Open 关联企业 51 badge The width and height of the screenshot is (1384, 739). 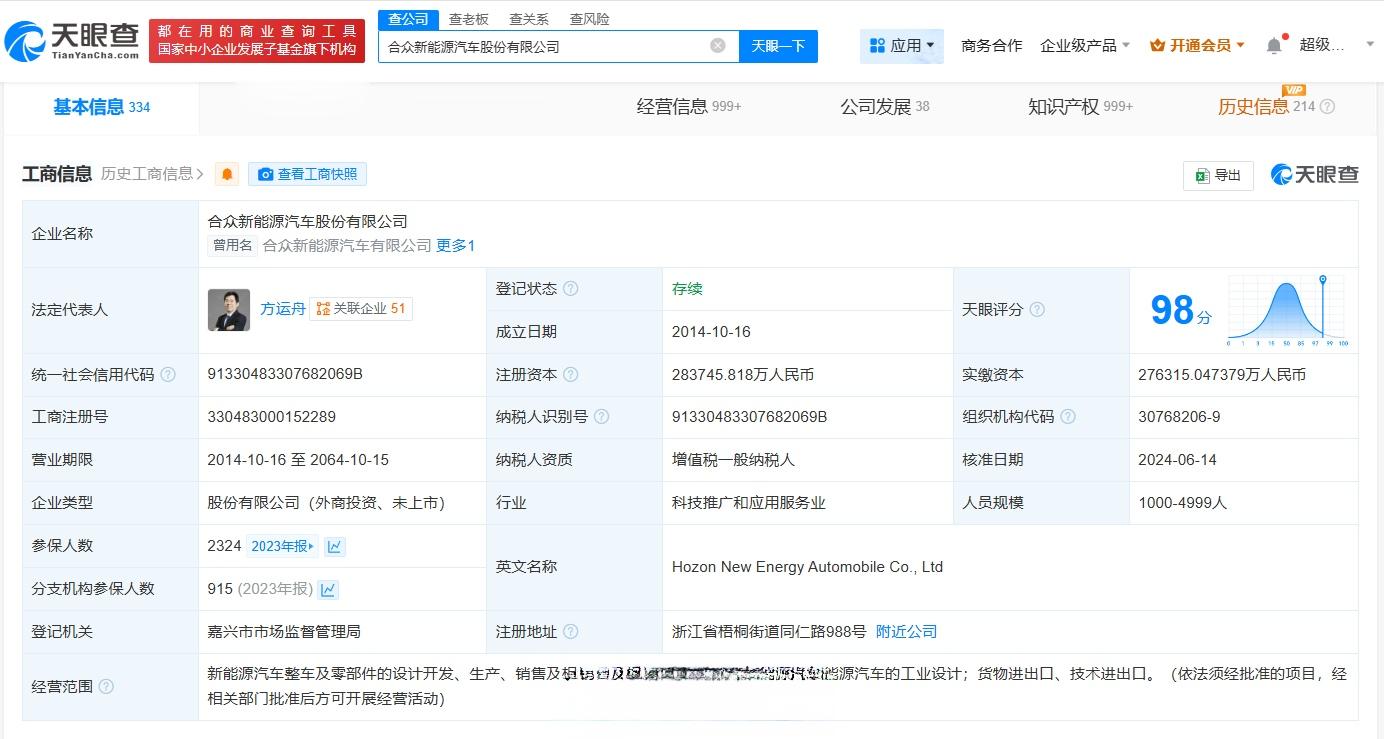click(x=361, y=309)
